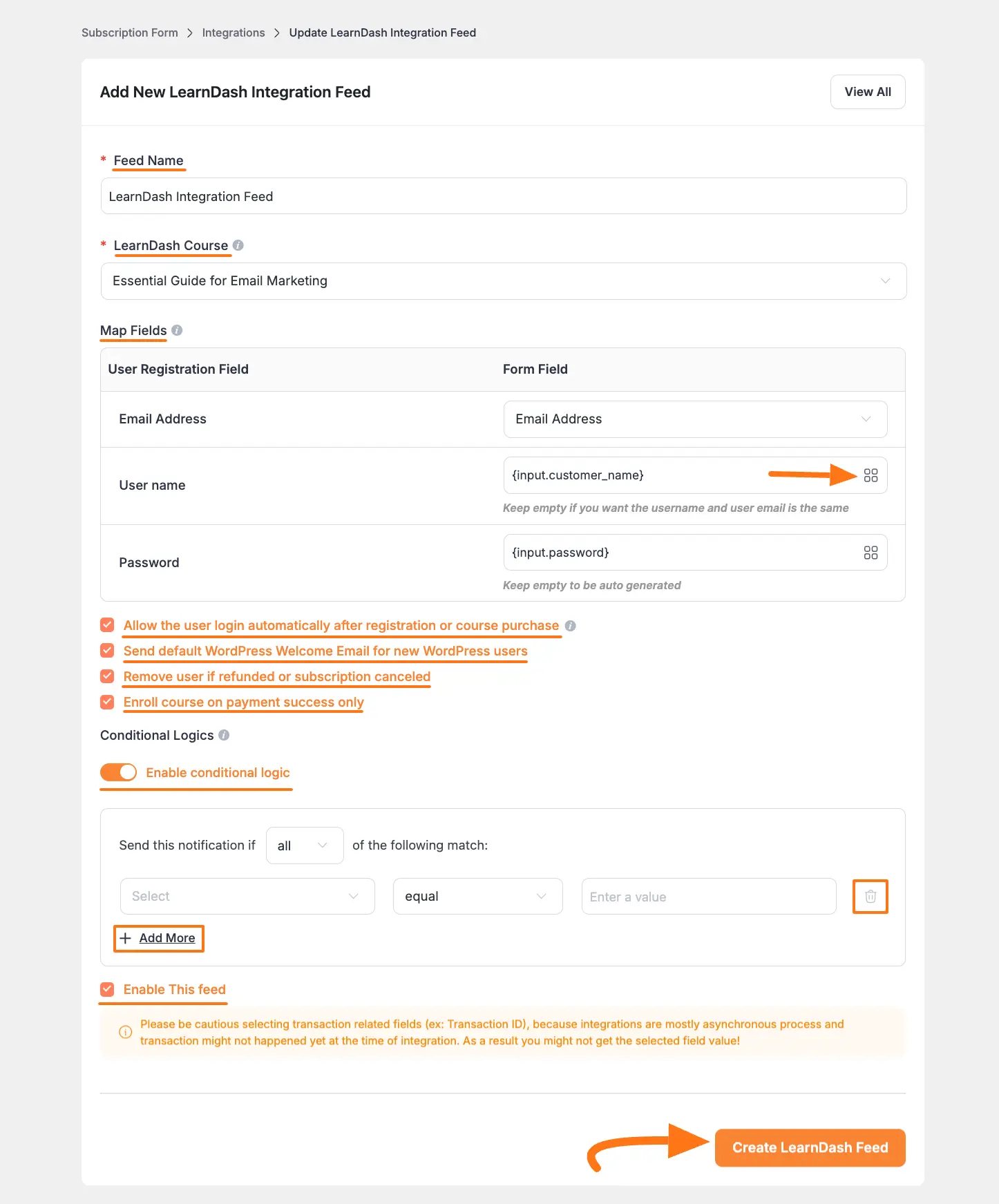Click the delete icon next to condition row
Screen dimensions: 999x1204
coord(870,896)
